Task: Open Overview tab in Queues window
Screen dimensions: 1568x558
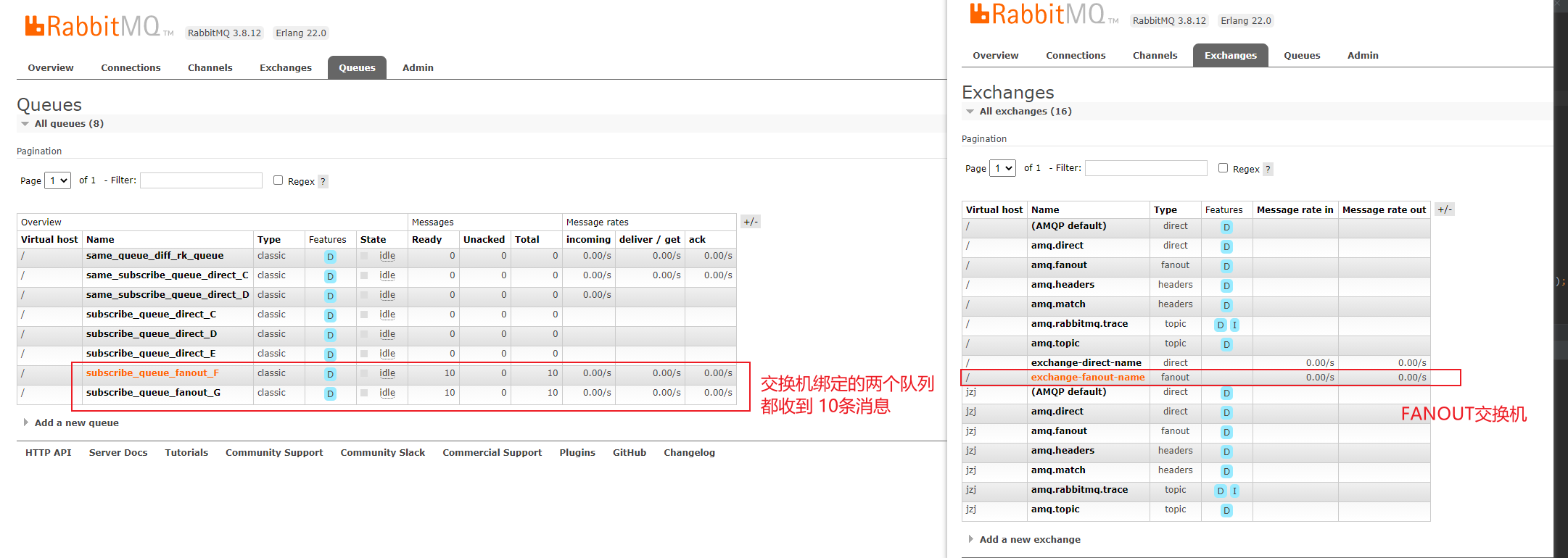Action: point(51,67)
